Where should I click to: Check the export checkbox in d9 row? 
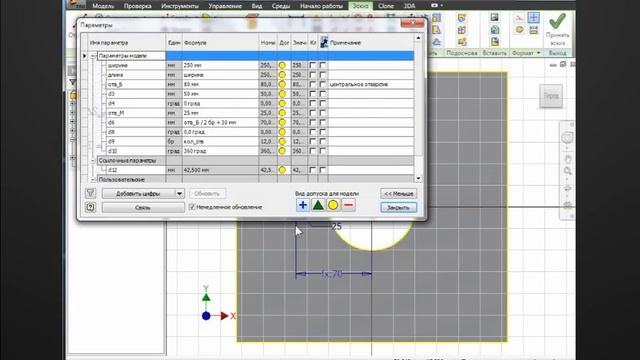point(323,141)
